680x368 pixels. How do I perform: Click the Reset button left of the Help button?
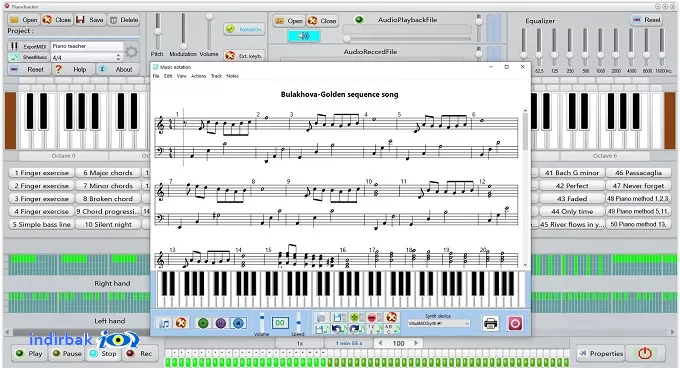[x=29, y=69]
